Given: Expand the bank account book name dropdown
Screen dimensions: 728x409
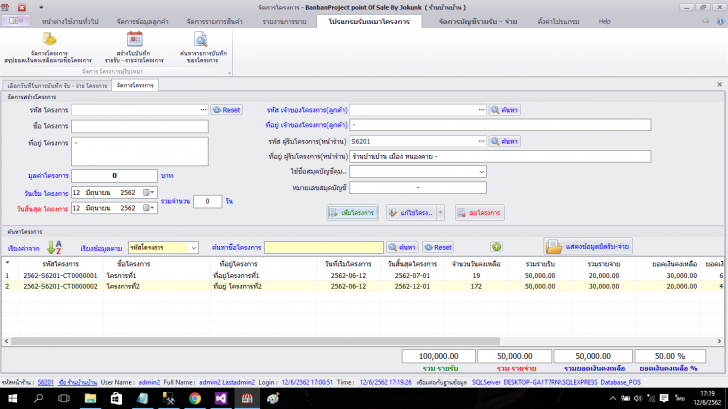Looking at the screenshot, I should tap(481, 171).
